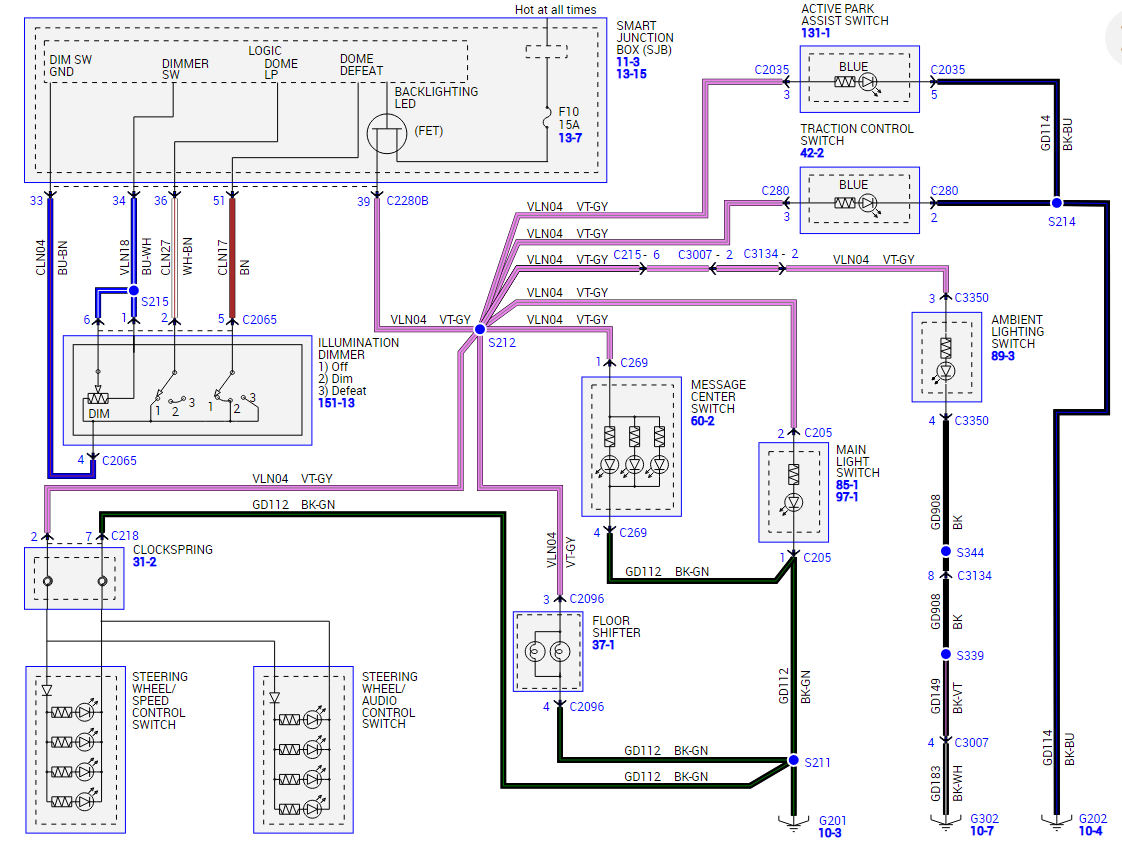Image resolution: width=1122 pixels, height=853 pixels.
Task: Click the ILLUMINATION DIMMER title
Action: pos(358,348)
